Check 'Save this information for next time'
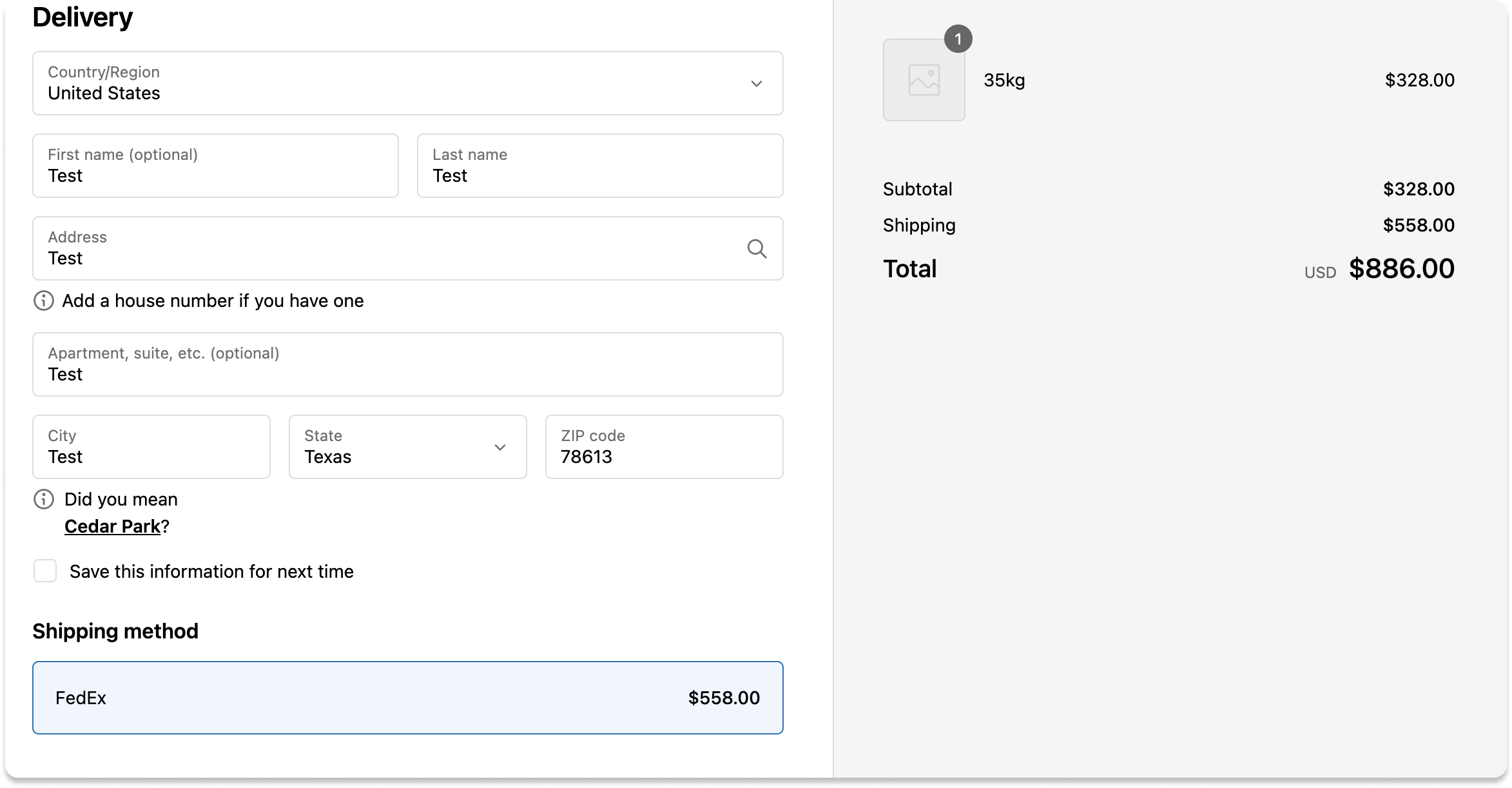Viewport: 1512px width, 788px height. pyautogui.click(x=45, y=571)
